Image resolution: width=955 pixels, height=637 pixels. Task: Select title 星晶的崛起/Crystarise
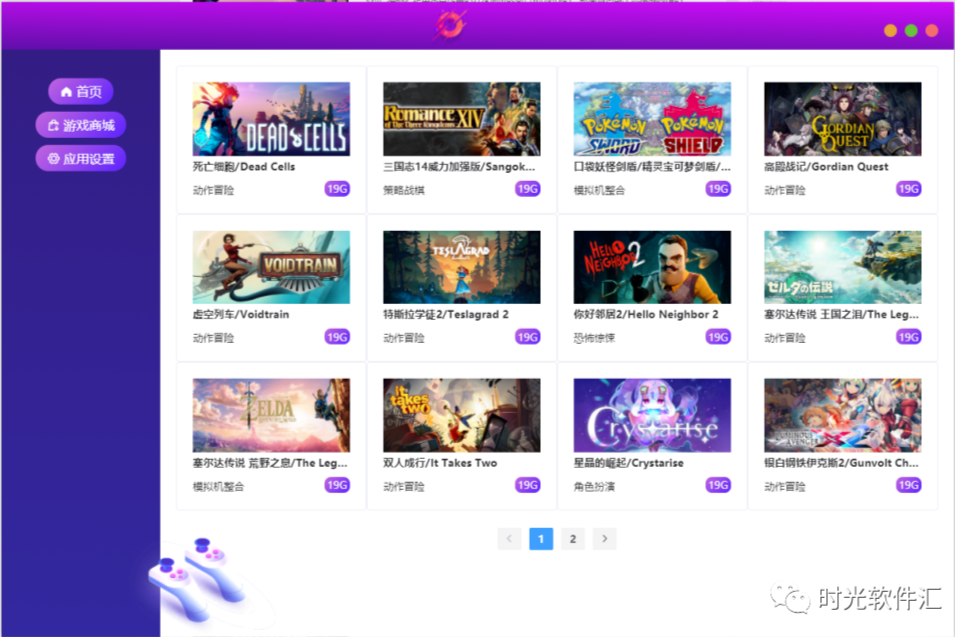tap(629, 463)
